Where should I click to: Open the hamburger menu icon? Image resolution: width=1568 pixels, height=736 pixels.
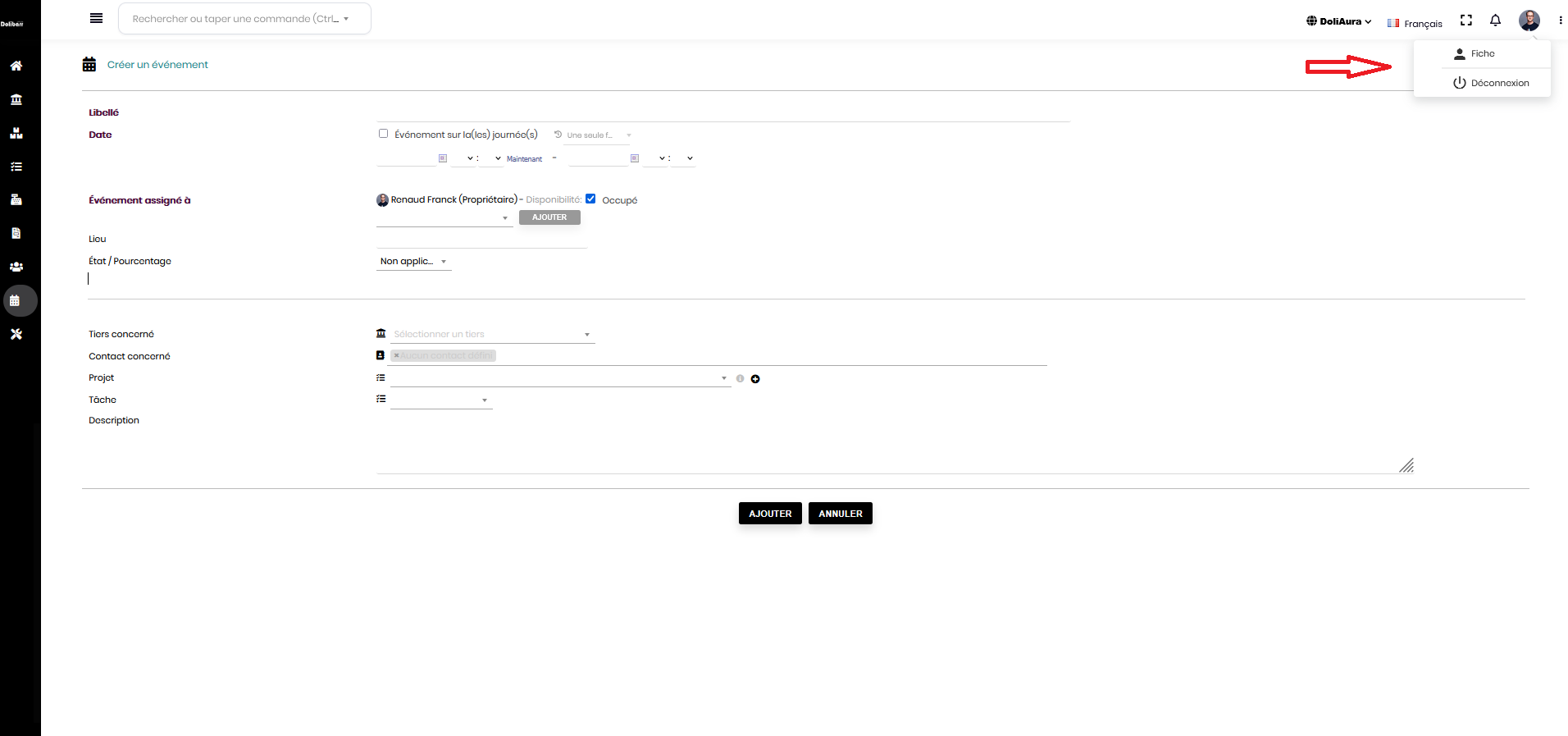tap(96, 18)
